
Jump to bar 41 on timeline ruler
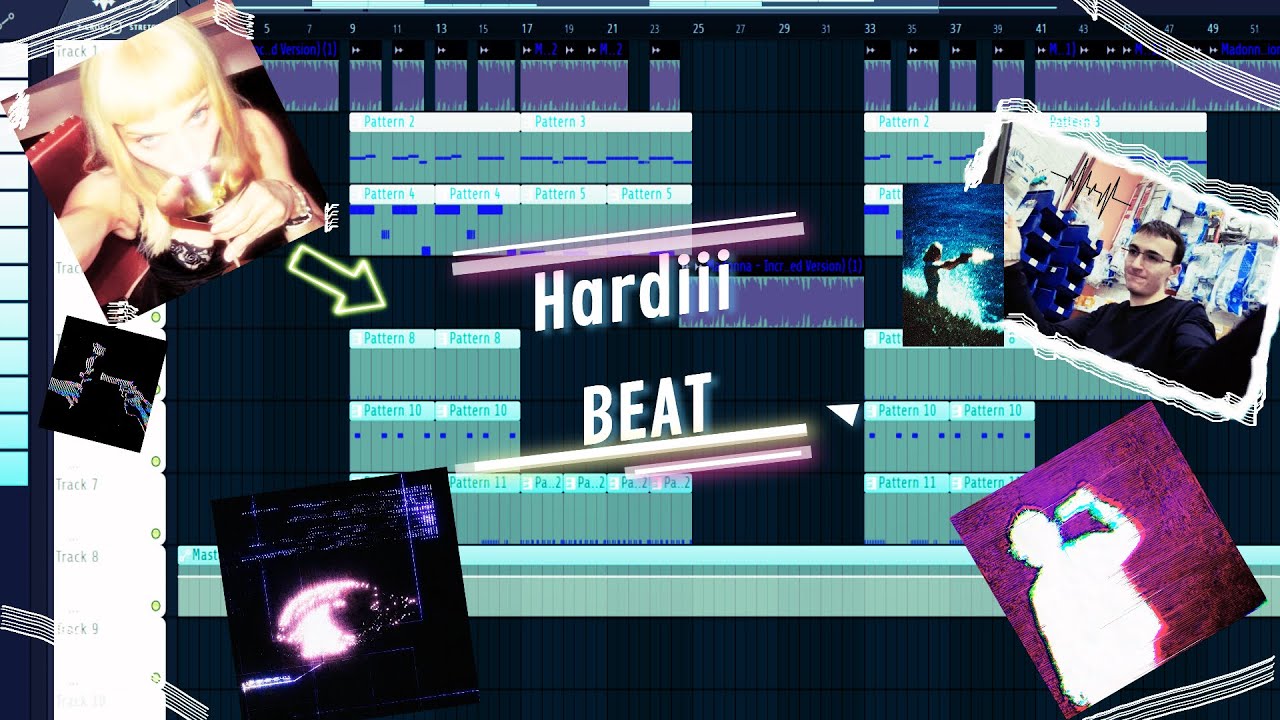1041,29
